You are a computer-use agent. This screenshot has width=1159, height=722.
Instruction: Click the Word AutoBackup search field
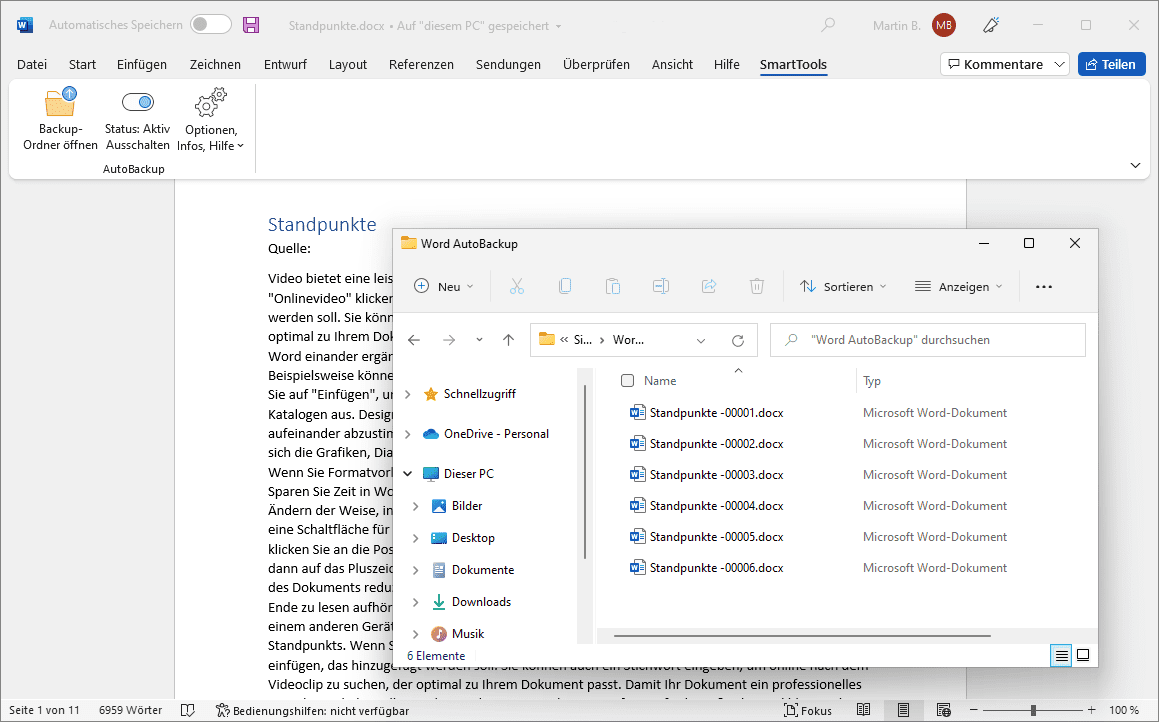point(930,340)
